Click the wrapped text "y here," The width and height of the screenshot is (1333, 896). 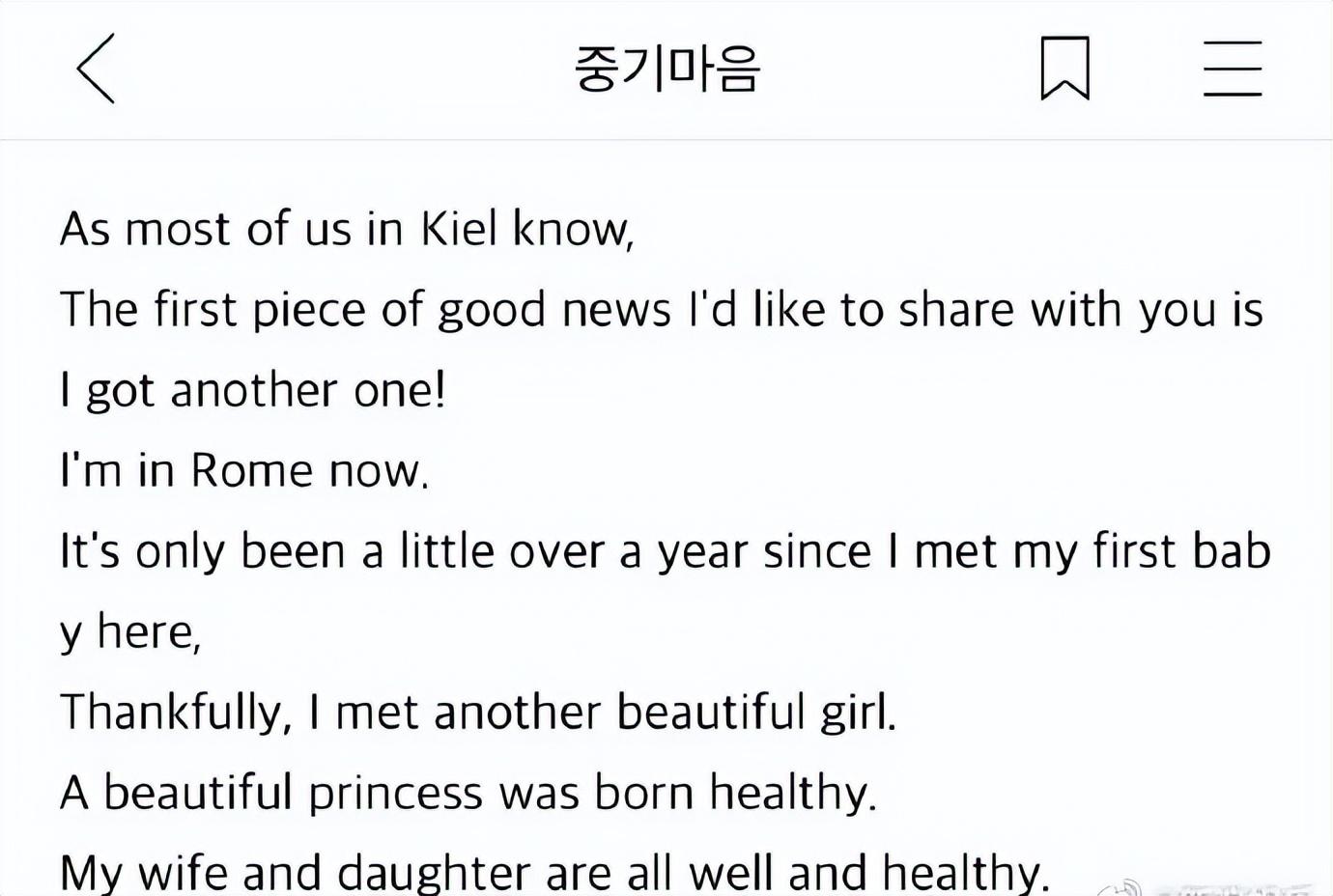pos(130,632)
